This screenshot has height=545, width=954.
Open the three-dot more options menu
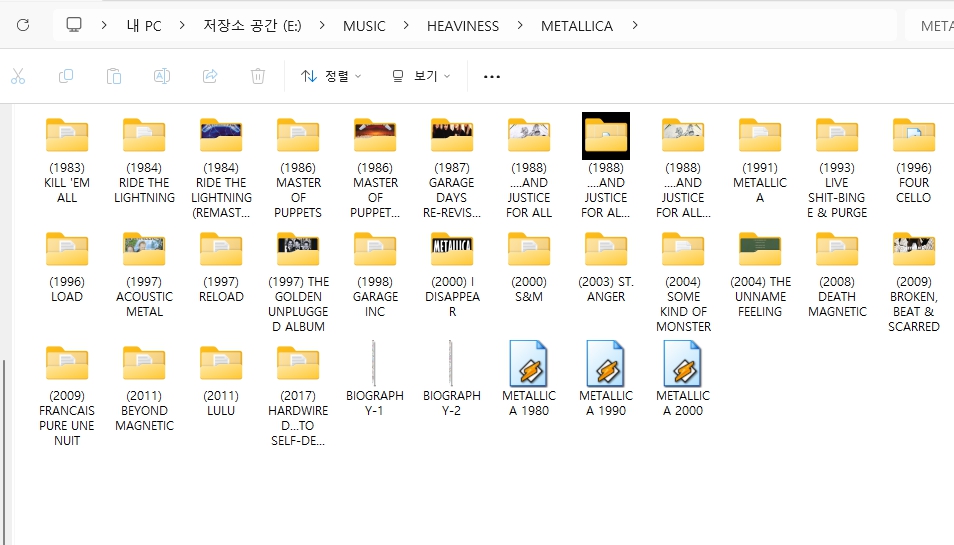492,77
